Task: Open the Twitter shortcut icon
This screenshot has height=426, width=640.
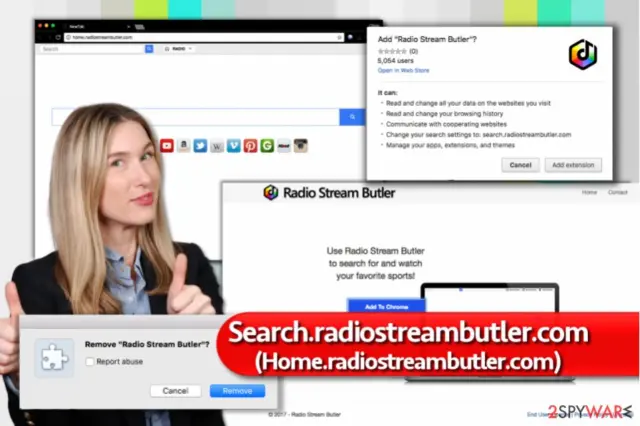Action: (x=200, y=146)
